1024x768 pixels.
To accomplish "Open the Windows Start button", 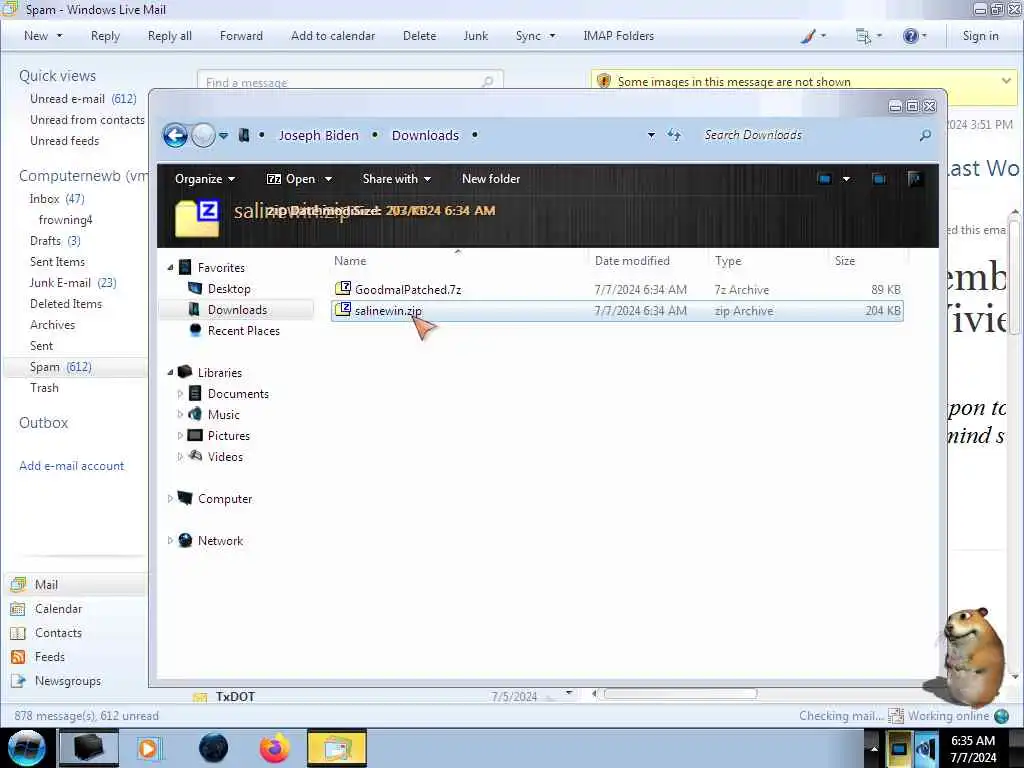I will (27, 748).
